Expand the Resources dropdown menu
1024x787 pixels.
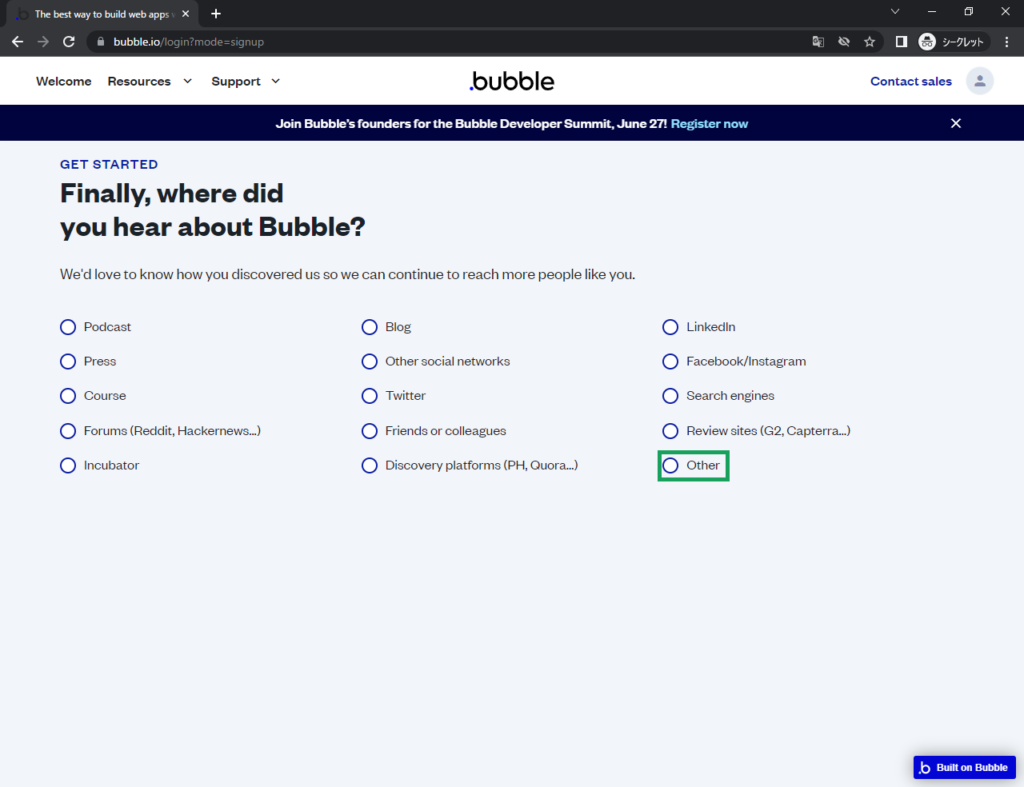point(150,81)
